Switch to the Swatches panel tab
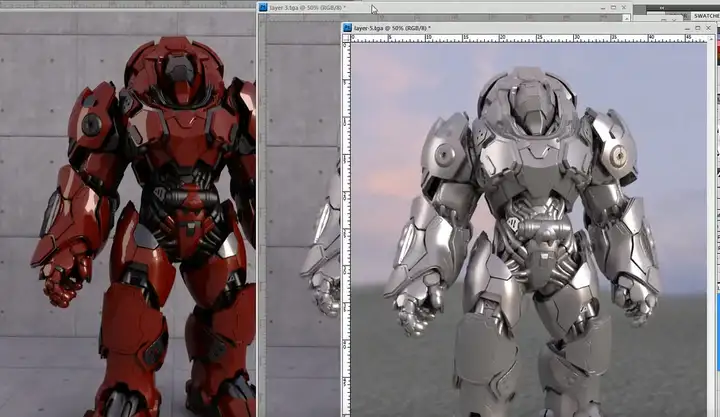 (x=707, y=17)
